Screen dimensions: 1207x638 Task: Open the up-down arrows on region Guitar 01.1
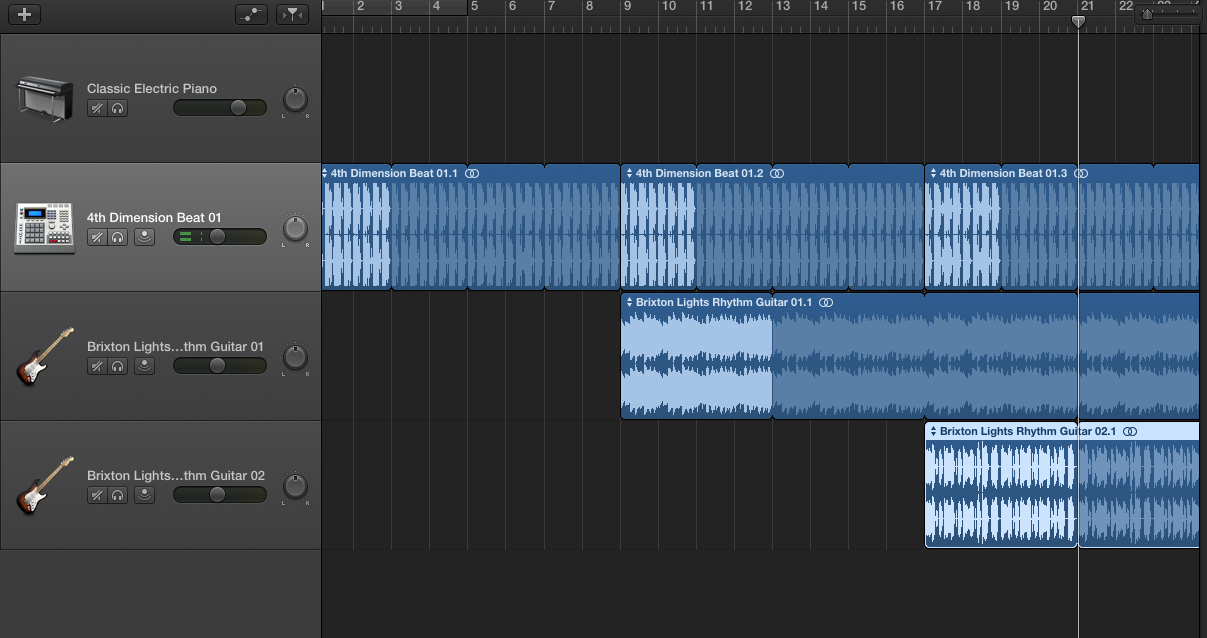pyautogui.click(x=629, y=302)
